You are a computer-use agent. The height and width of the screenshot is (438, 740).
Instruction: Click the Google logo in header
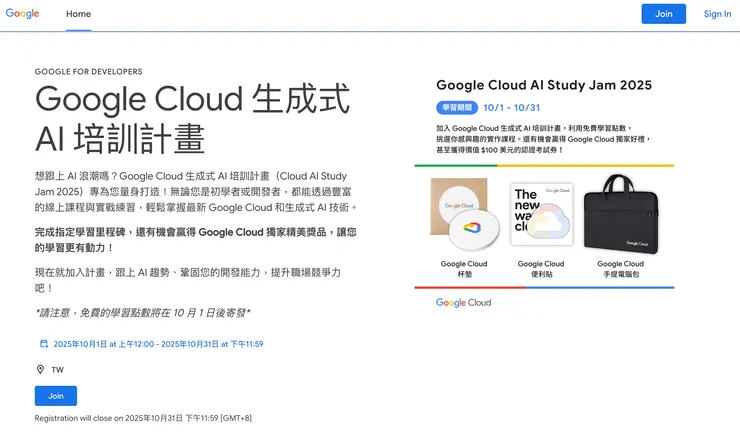pos(22,14)
